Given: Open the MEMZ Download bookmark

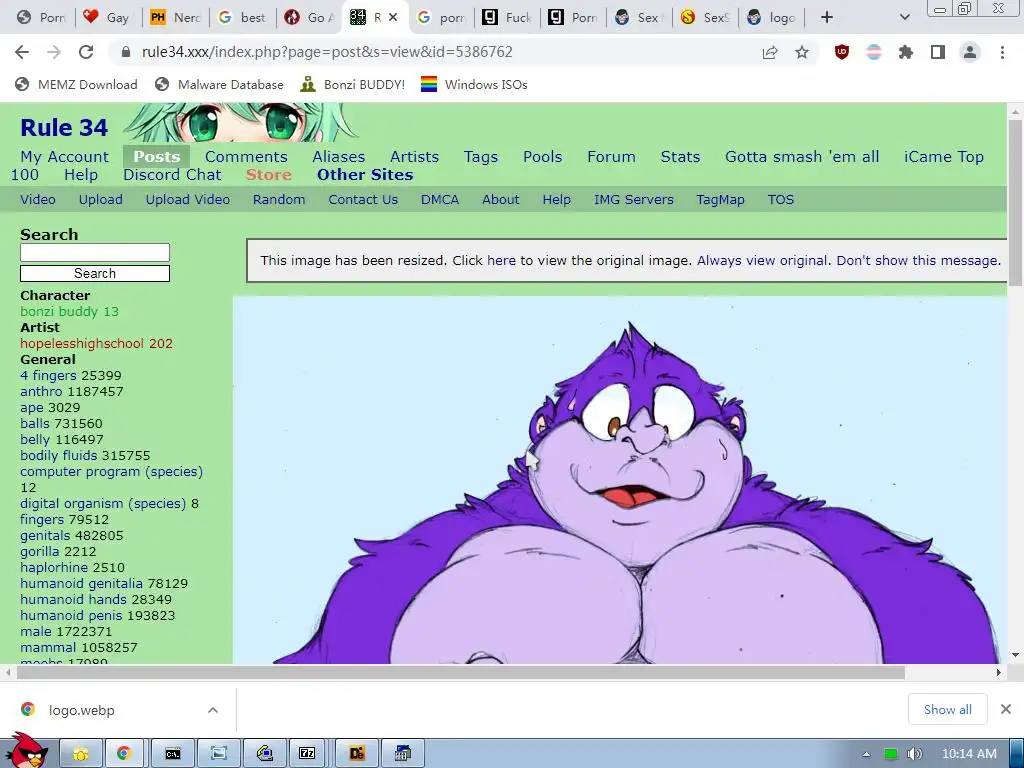Looking at the screenshot, I should click(x=76, y=84).
